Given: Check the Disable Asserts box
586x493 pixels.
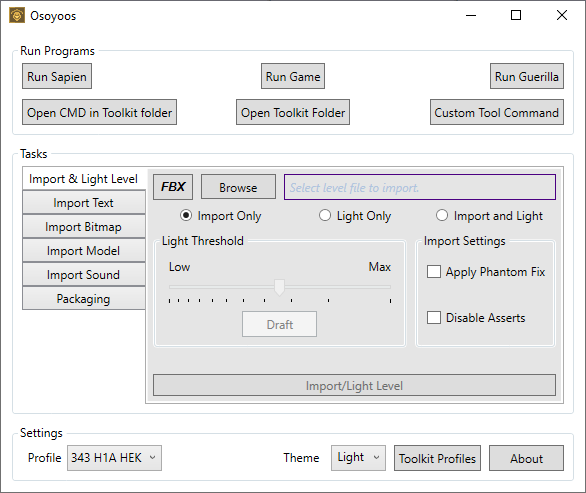Looking at the screenshot, I should click(x=434, y=318).
